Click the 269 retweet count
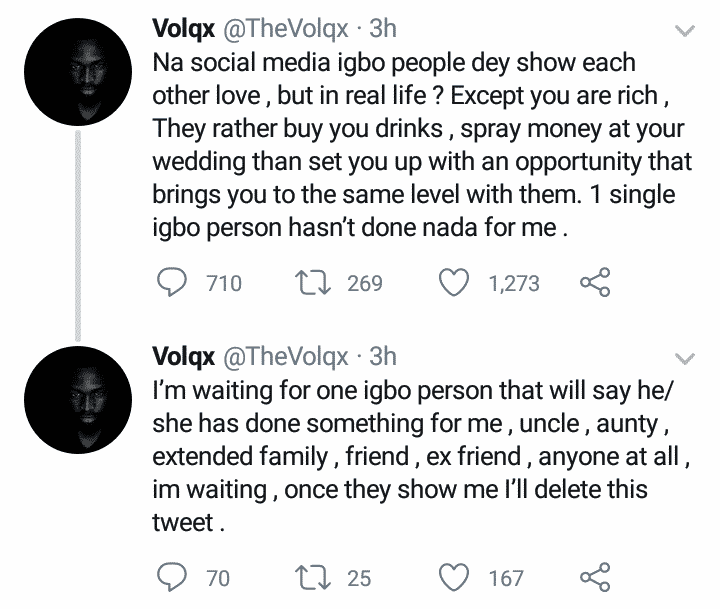720x609 pixels. pyautogui.click(x=364, y=284)
